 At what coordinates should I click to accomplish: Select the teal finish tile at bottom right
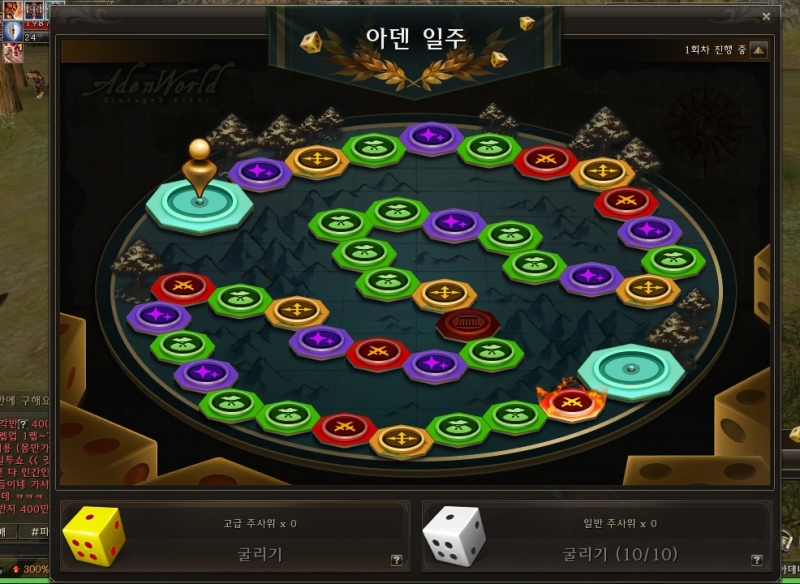coord(631,371)
